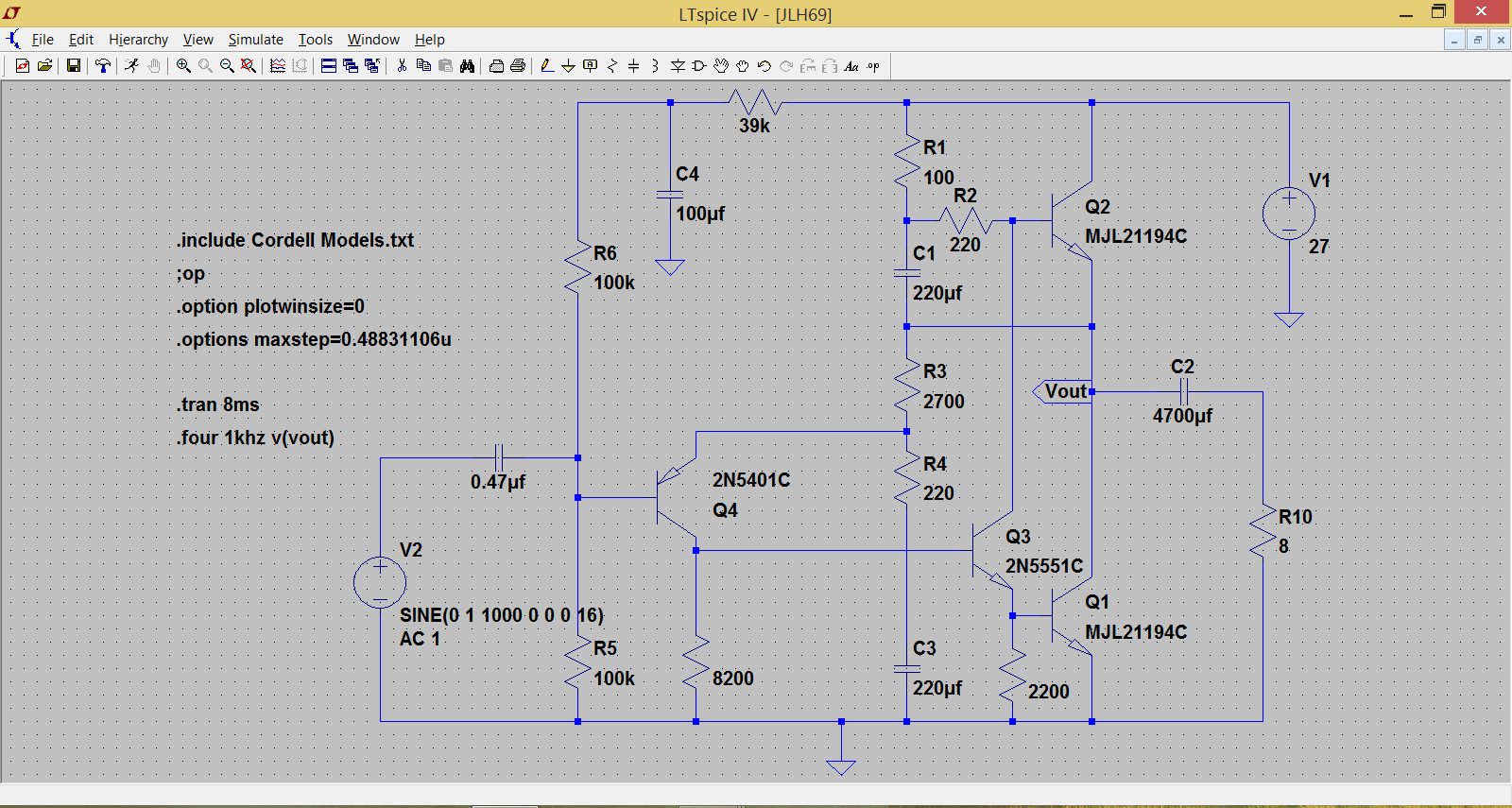Click the Find binoculars icon
Screen dimensions: 1512x808
467,65
